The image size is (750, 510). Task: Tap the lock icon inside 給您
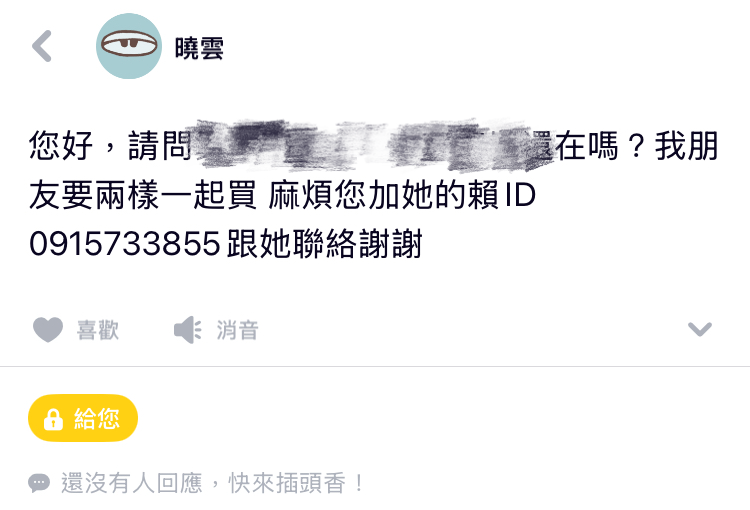coord(53,419)
